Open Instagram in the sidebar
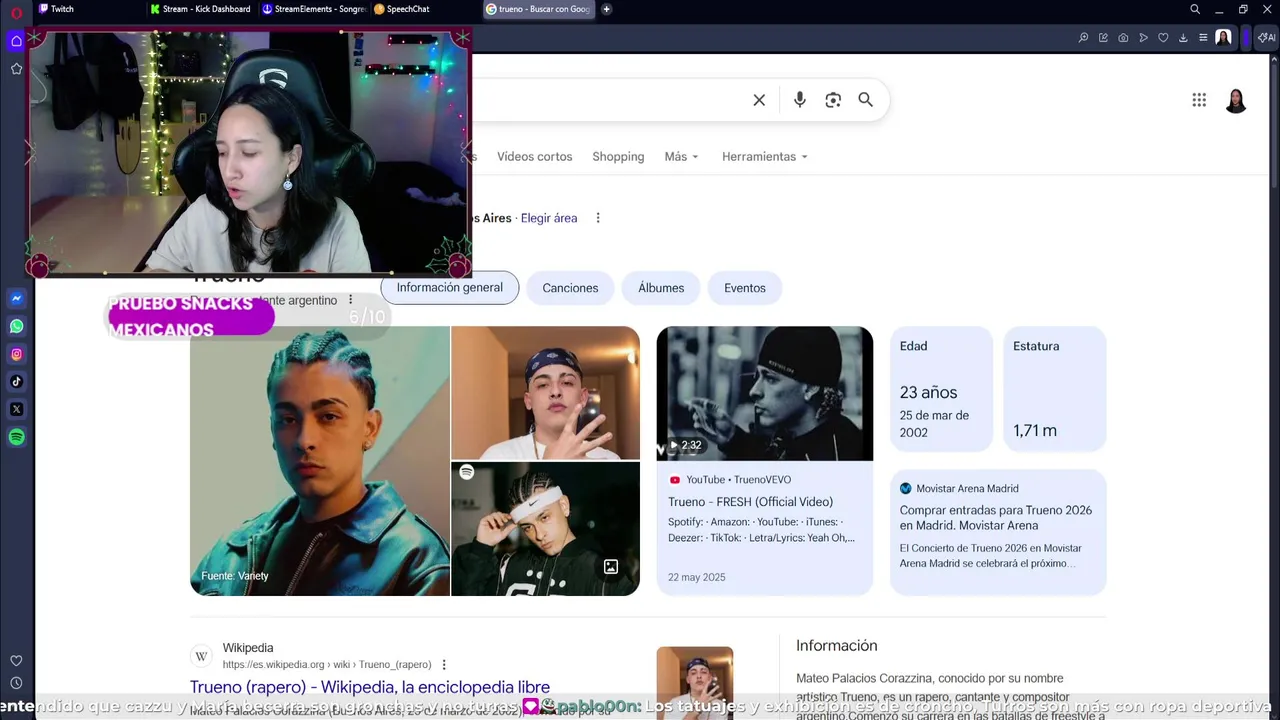 tap(17, 354)
